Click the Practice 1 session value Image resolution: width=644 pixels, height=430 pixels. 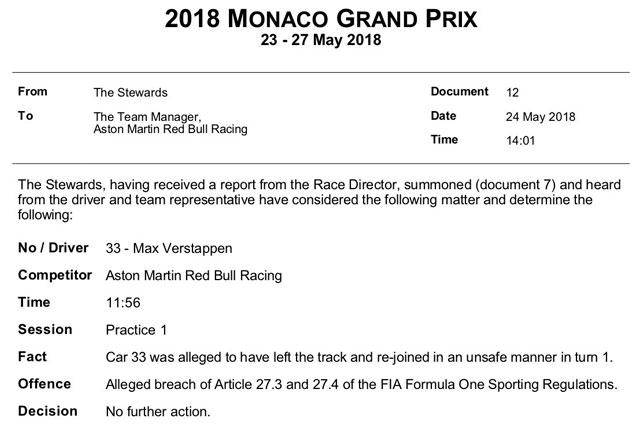coord(136,330)
